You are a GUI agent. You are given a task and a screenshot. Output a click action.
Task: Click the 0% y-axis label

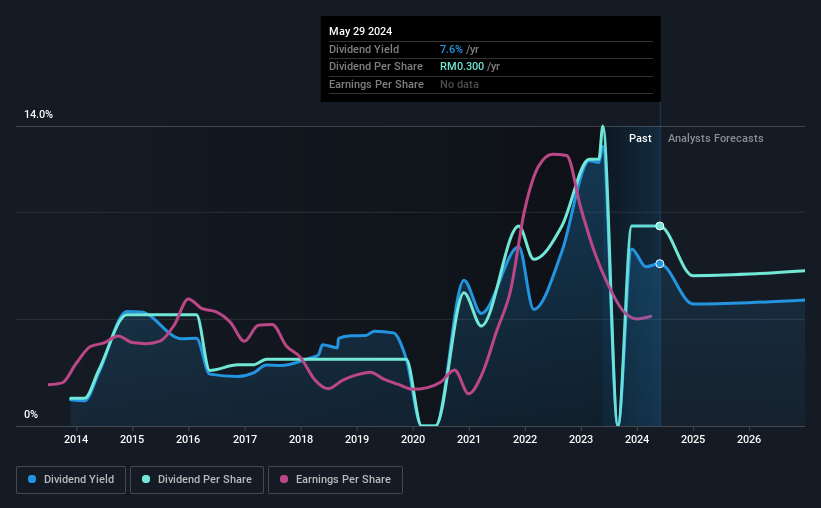[31, 414]
